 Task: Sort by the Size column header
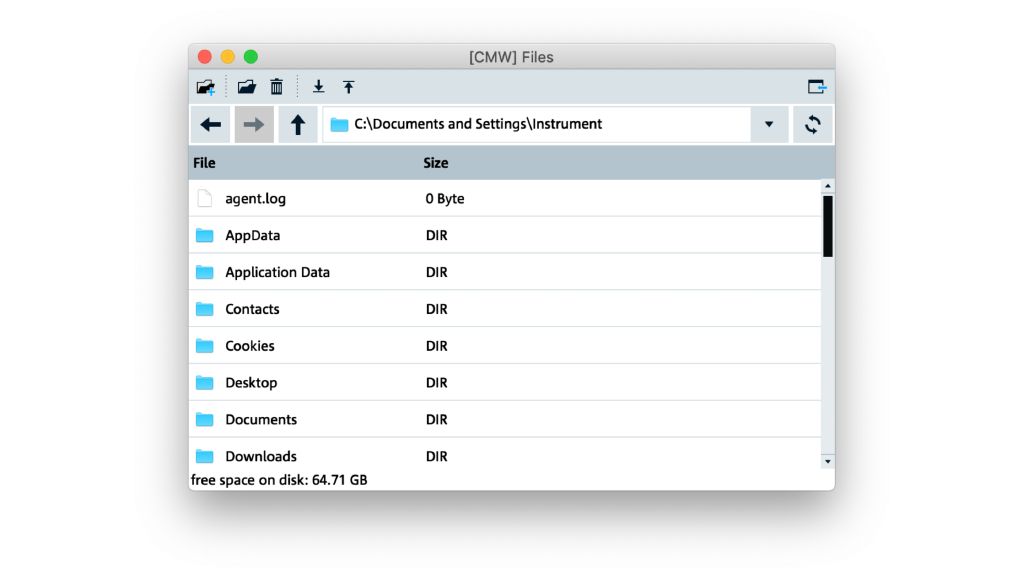tap(436, 163)
